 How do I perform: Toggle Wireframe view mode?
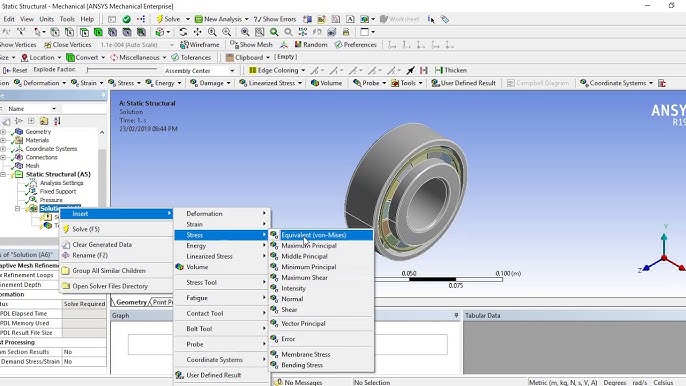pyautogui.click(x=200, y=45)
